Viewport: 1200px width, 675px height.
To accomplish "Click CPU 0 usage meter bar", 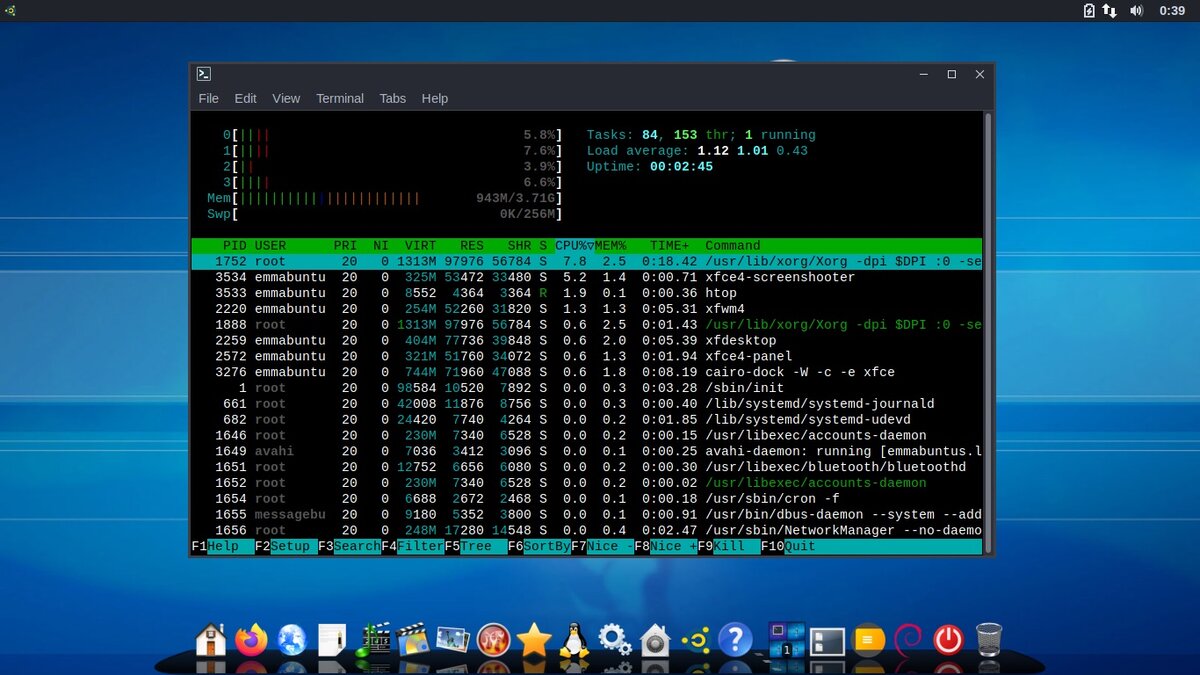I will (x=392, y=135).
